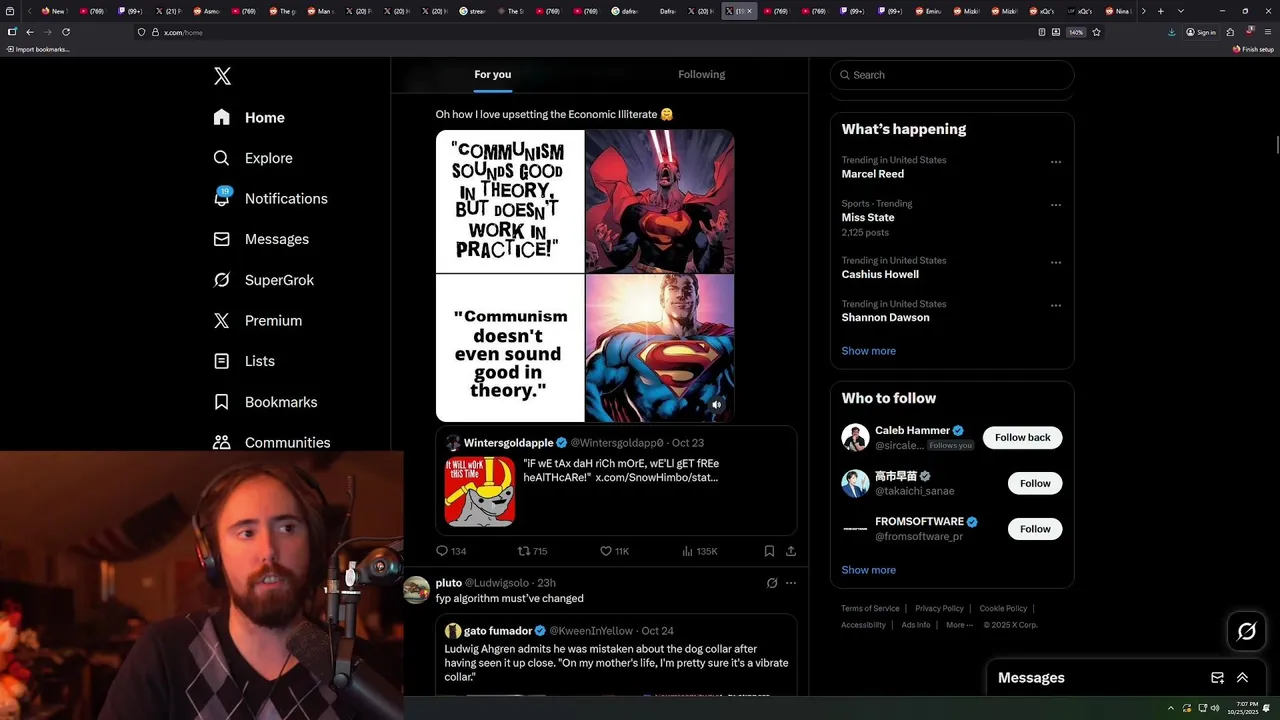The height and width of the screenshot is (720, 1280).
Task: Click the X logo in the sidebar
Action: (x=222, y=76)
